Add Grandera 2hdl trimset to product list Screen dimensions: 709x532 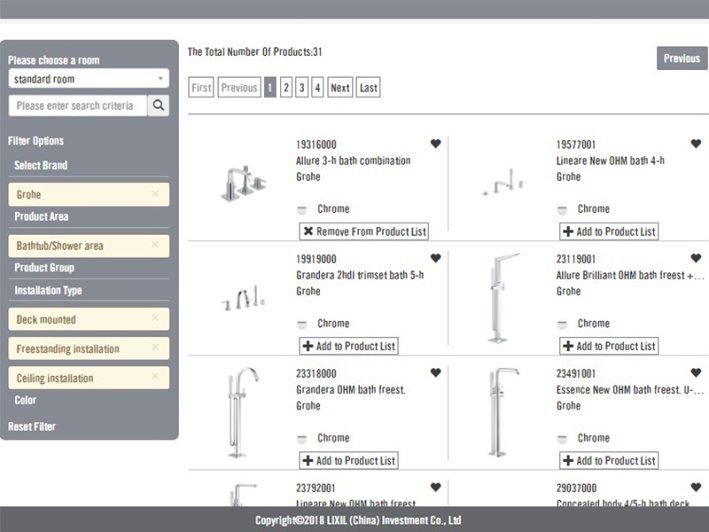tap(349, 346)
